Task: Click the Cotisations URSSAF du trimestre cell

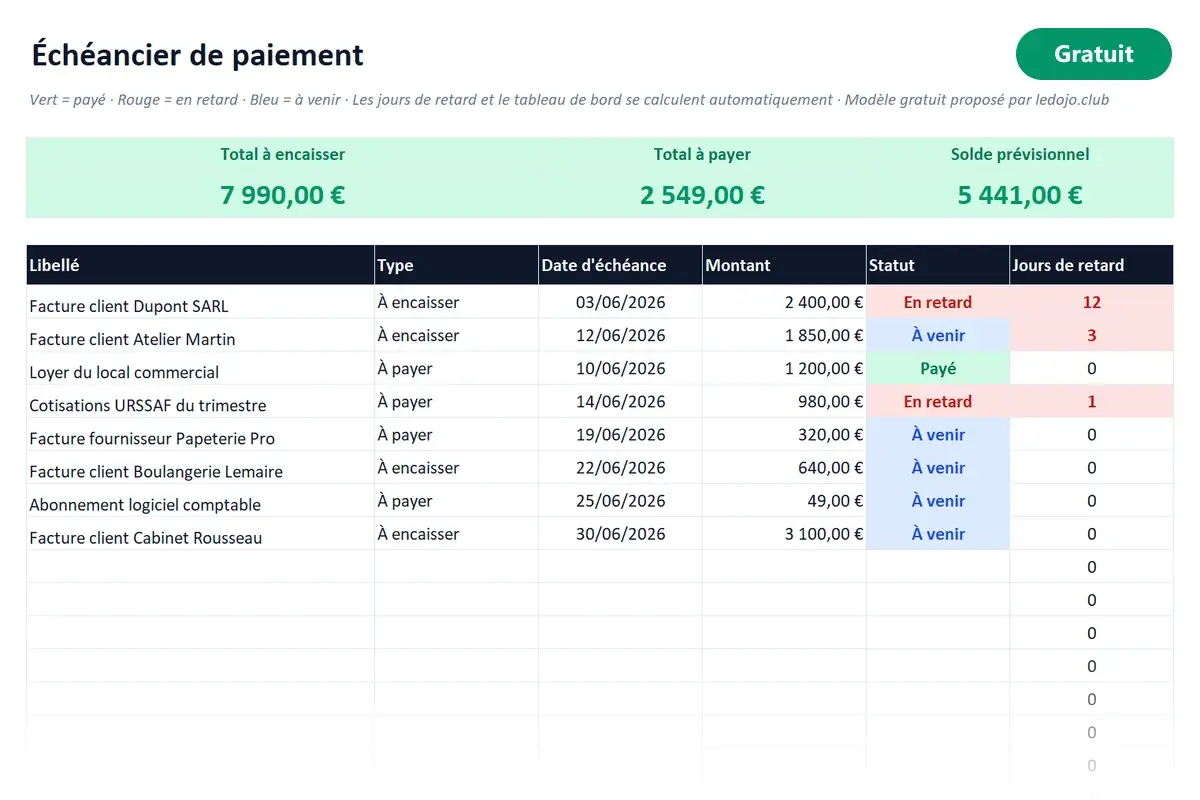Action: point(200,401)
